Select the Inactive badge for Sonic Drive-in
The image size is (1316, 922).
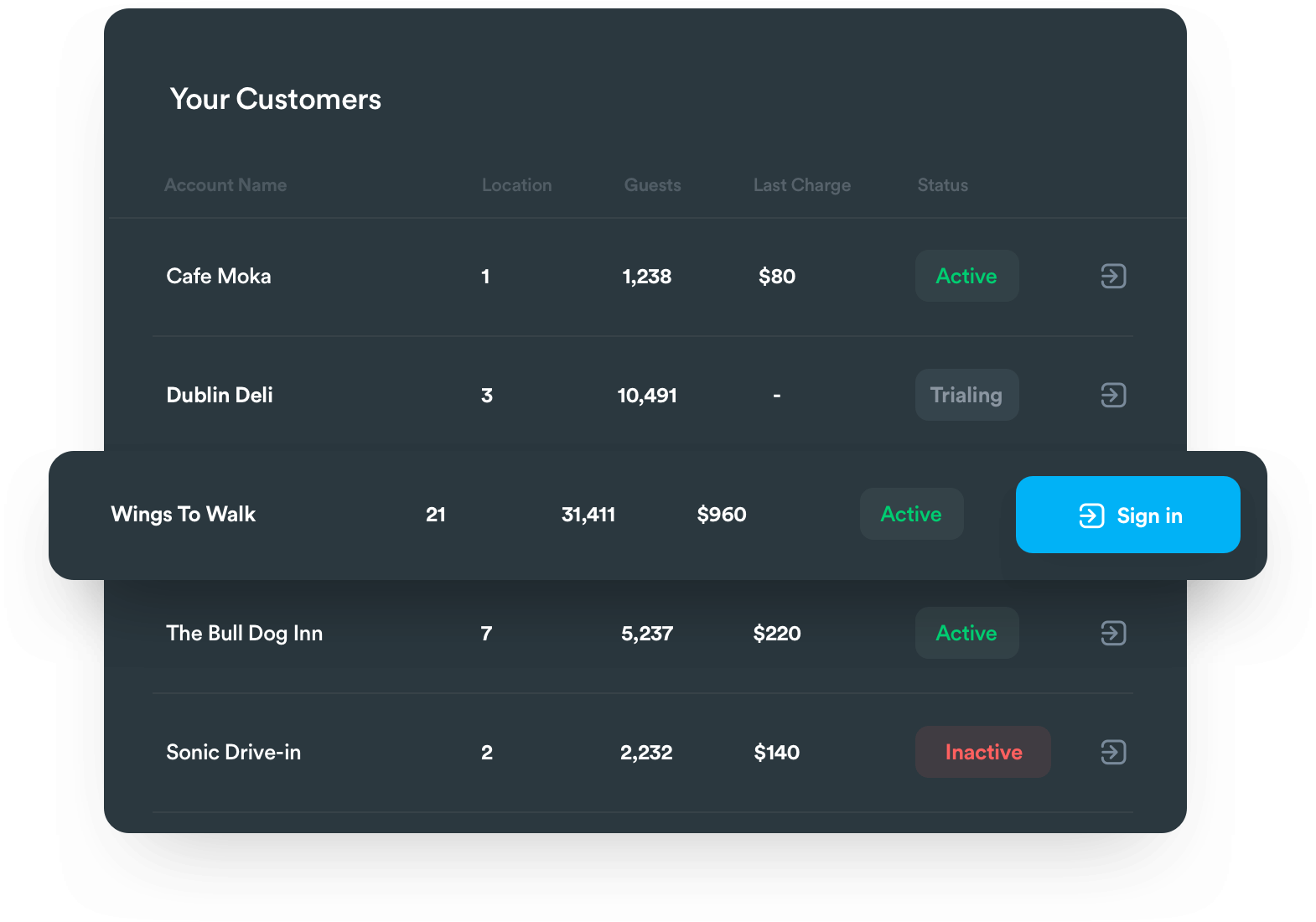[x=982, y=752]
